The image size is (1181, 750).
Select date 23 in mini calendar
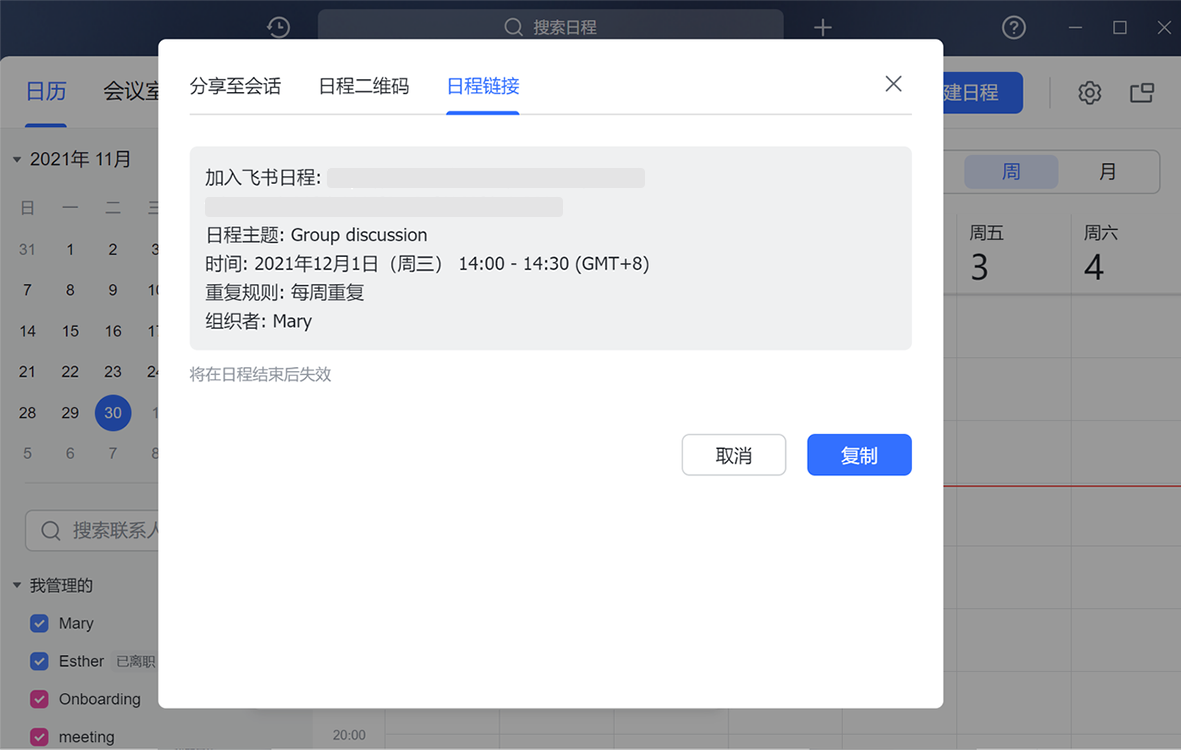[x=113, y=372]
